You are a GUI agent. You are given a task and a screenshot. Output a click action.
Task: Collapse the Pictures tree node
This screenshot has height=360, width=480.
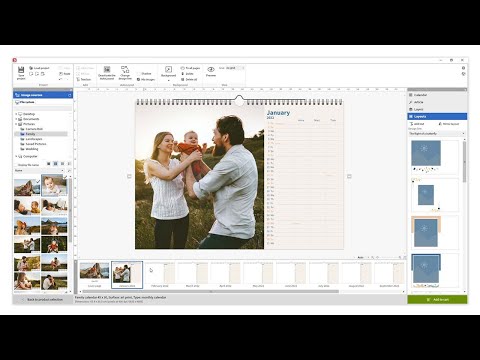(x=16, y=124)
